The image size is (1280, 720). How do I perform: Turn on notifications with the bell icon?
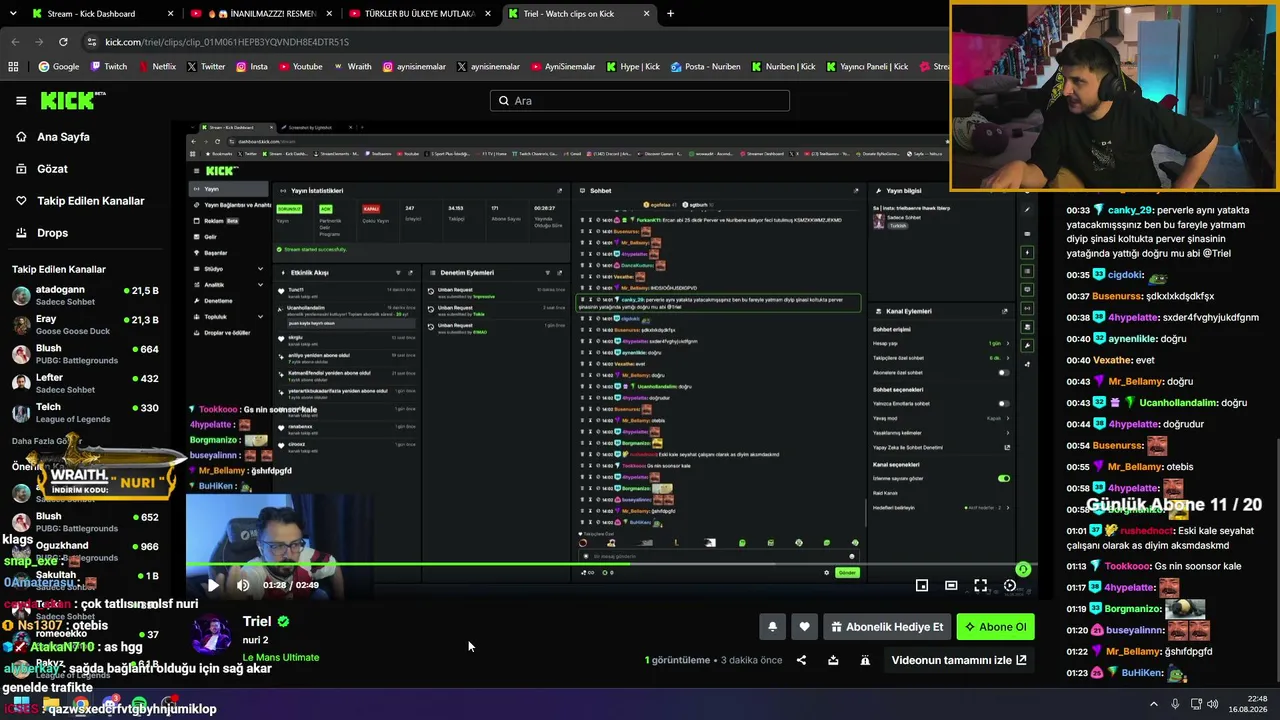tap(772, 627)
